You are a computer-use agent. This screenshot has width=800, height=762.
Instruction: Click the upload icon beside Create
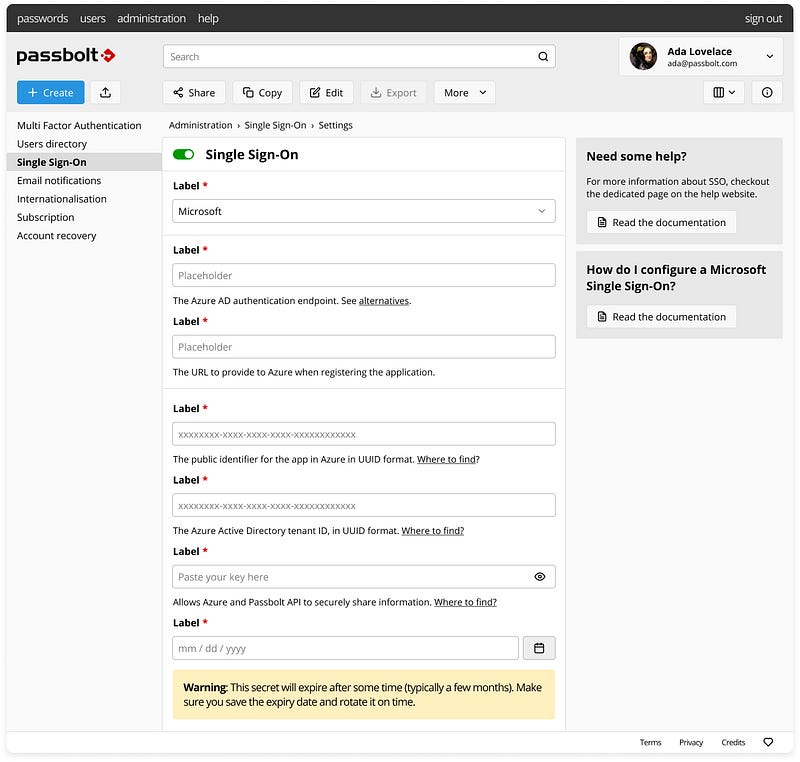tap(103, 92)
